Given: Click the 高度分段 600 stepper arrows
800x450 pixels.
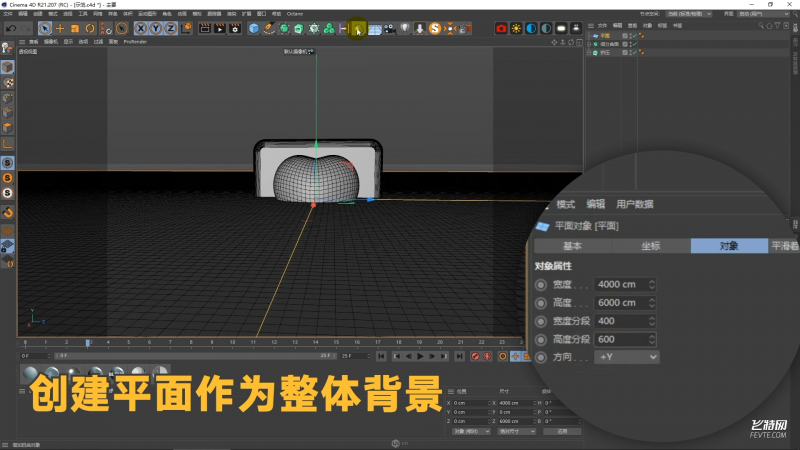Looking at the screenshot, I should pos(652,339).
